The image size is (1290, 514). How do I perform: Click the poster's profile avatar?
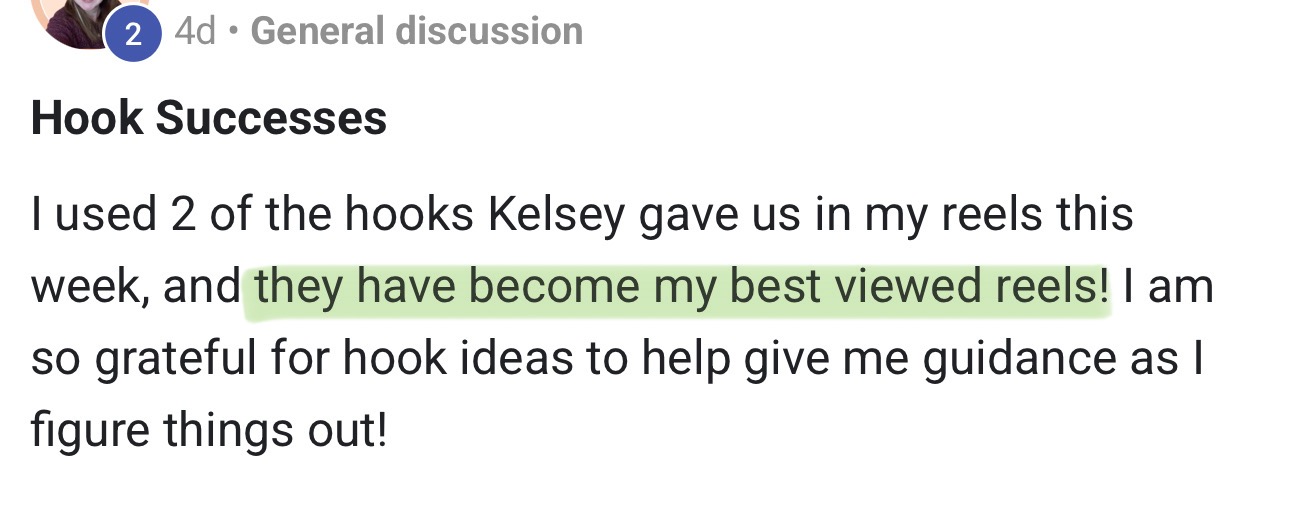click(x=78, y=18)
